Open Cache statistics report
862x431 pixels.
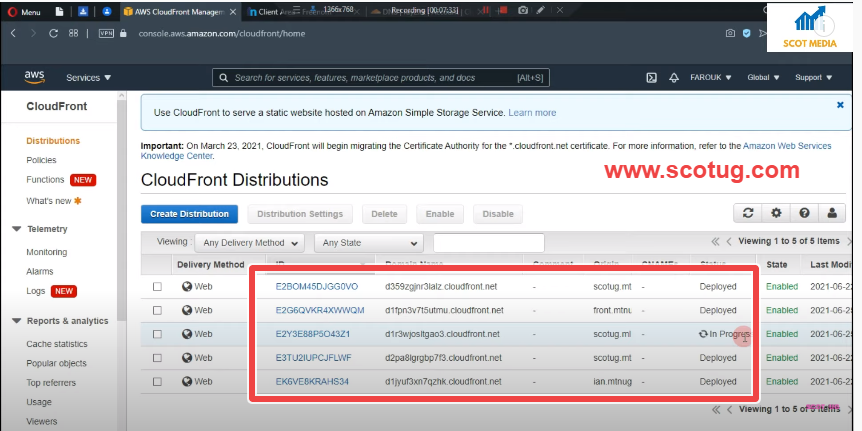click(x=57, y=344)
